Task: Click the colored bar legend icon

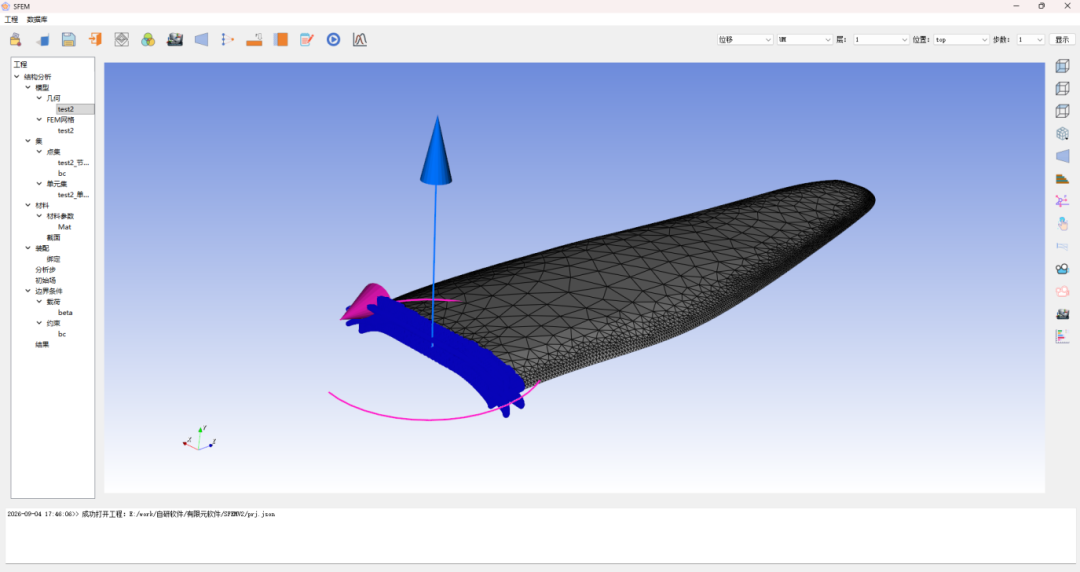Action: (1062, 336)
